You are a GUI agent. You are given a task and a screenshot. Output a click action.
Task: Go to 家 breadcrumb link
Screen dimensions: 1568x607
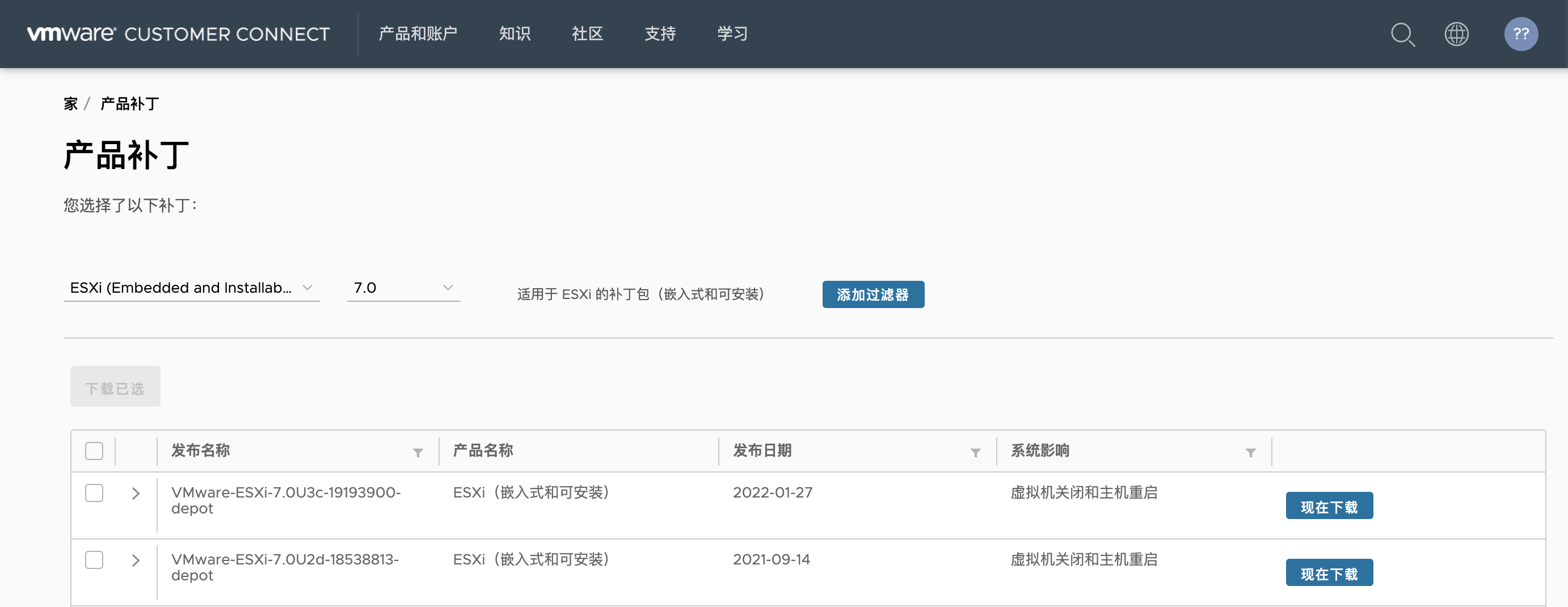[70, 103]
